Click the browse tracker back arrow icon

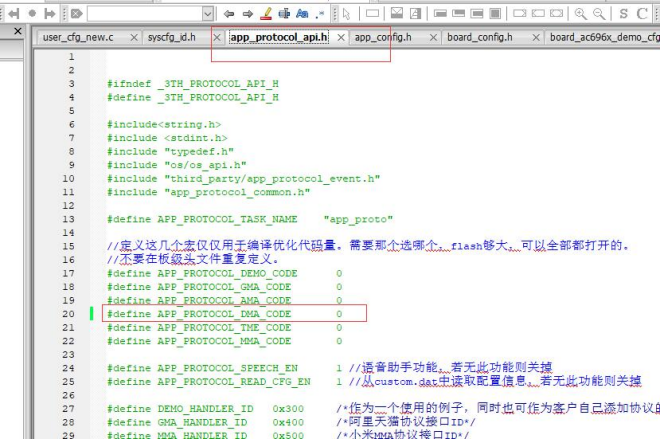(x=14, y=14)
